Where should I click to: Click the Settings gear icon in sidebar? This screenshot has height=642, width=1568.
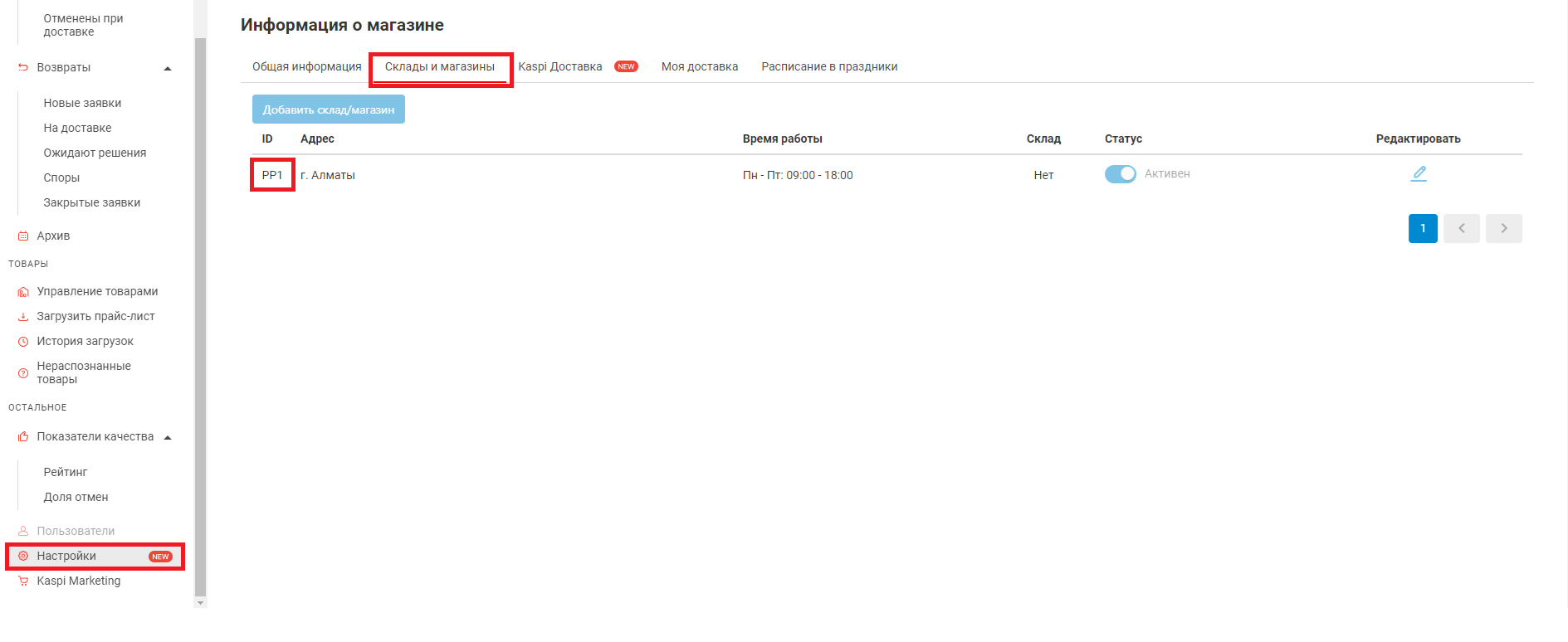23,556
